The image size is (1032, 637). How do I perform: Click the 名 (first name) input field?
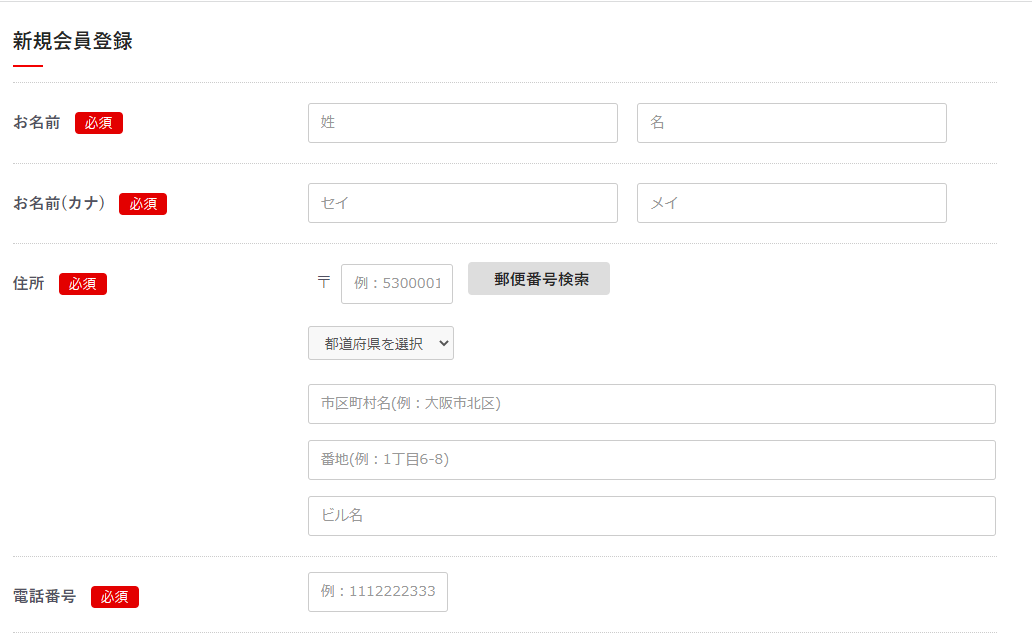(x=791, y=123)
